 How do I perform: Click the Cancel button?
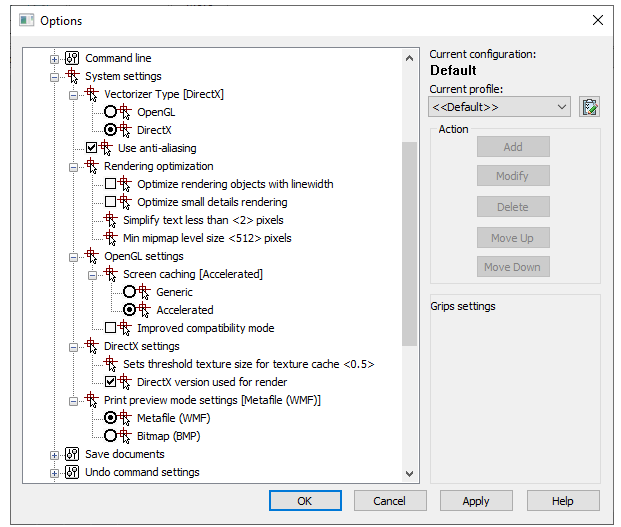pyautogui.click(x=390, y=501)
